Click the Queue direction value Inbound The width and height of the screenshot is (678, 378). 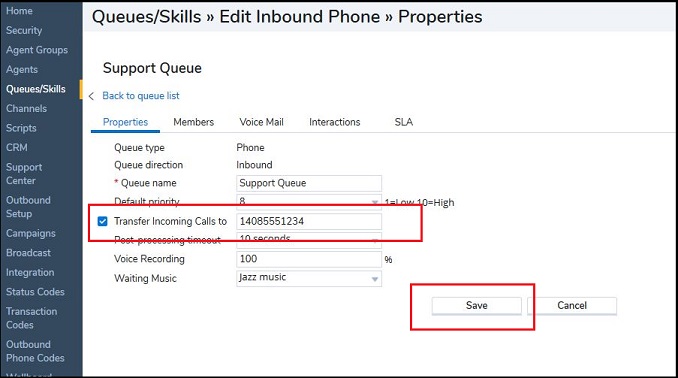(254, 165)
